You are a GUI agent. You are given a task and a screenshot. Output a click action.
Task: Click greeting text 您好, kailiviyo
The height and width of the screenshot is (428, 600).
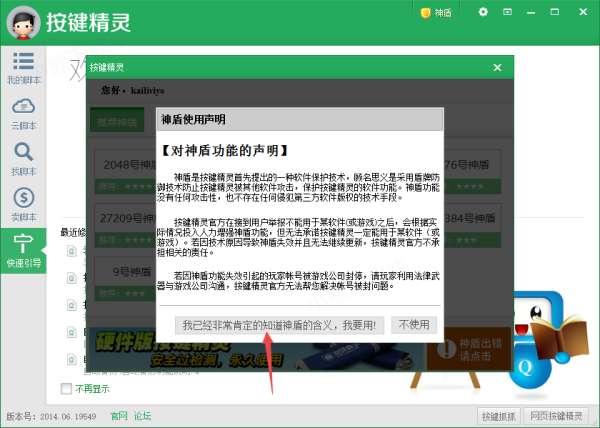[x=133, y=91]
